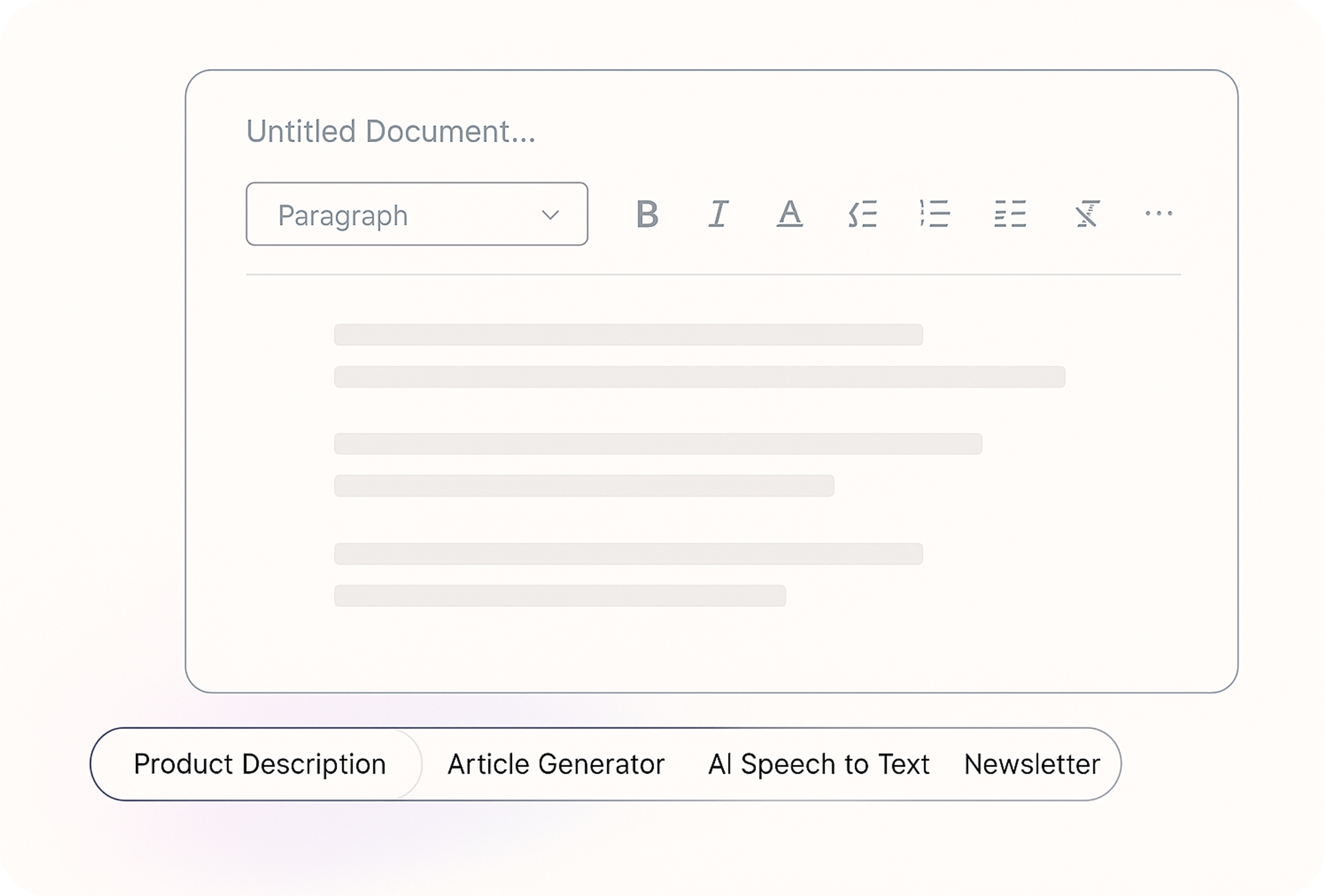Screen dimensions: 1325x896
Task: Create a numbered list
Action: 935,215
